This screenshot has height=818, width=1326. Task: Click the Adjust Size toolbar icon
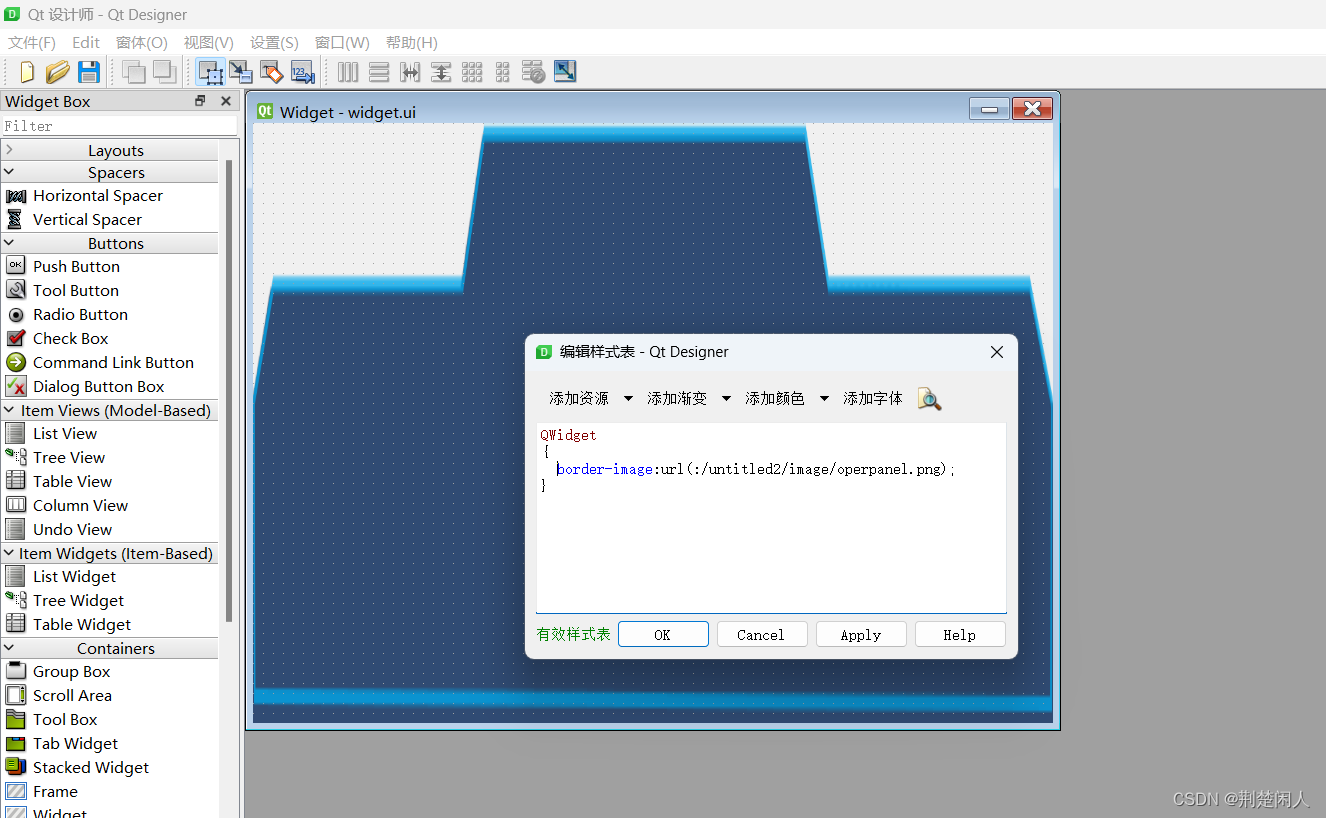[x=565, y=72]
